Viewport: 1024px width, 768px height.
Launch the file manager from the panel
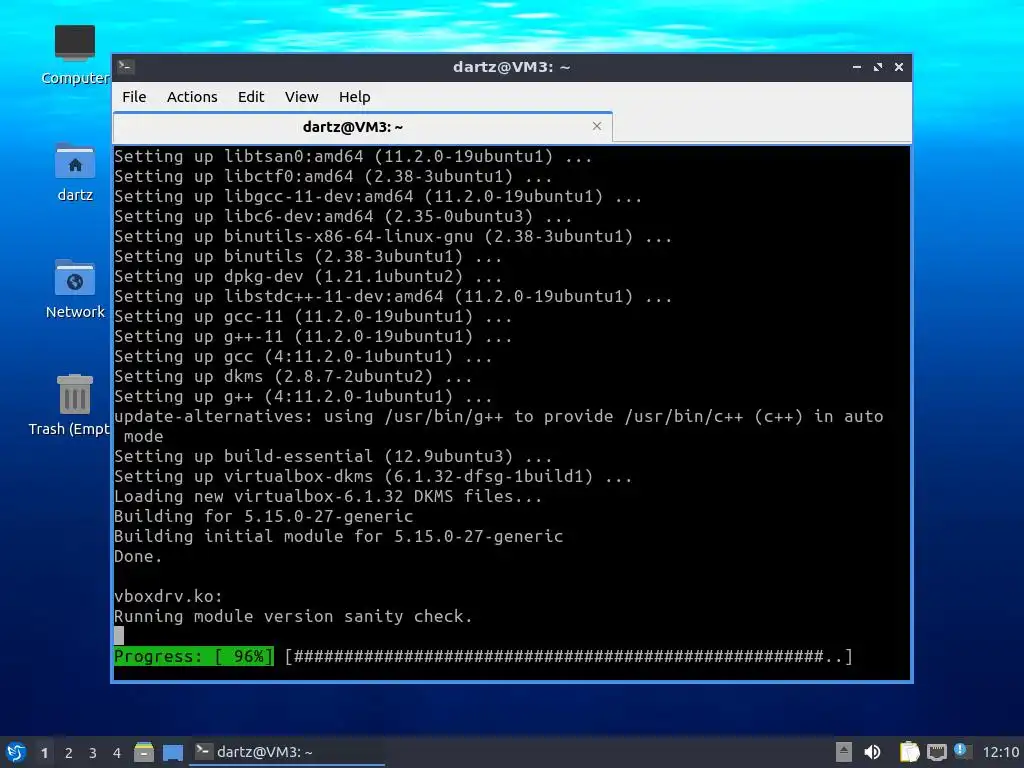pos(144,752)
